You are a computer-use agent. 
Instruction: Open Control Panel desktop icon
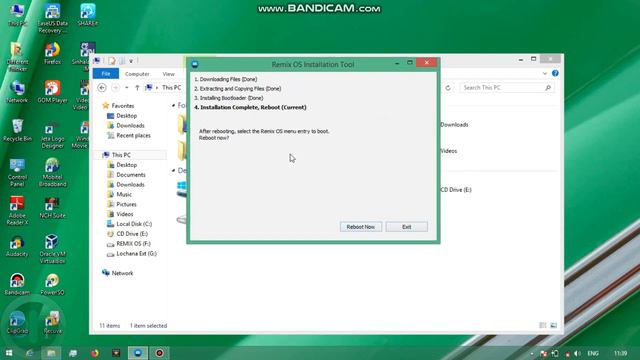[17, 173]
